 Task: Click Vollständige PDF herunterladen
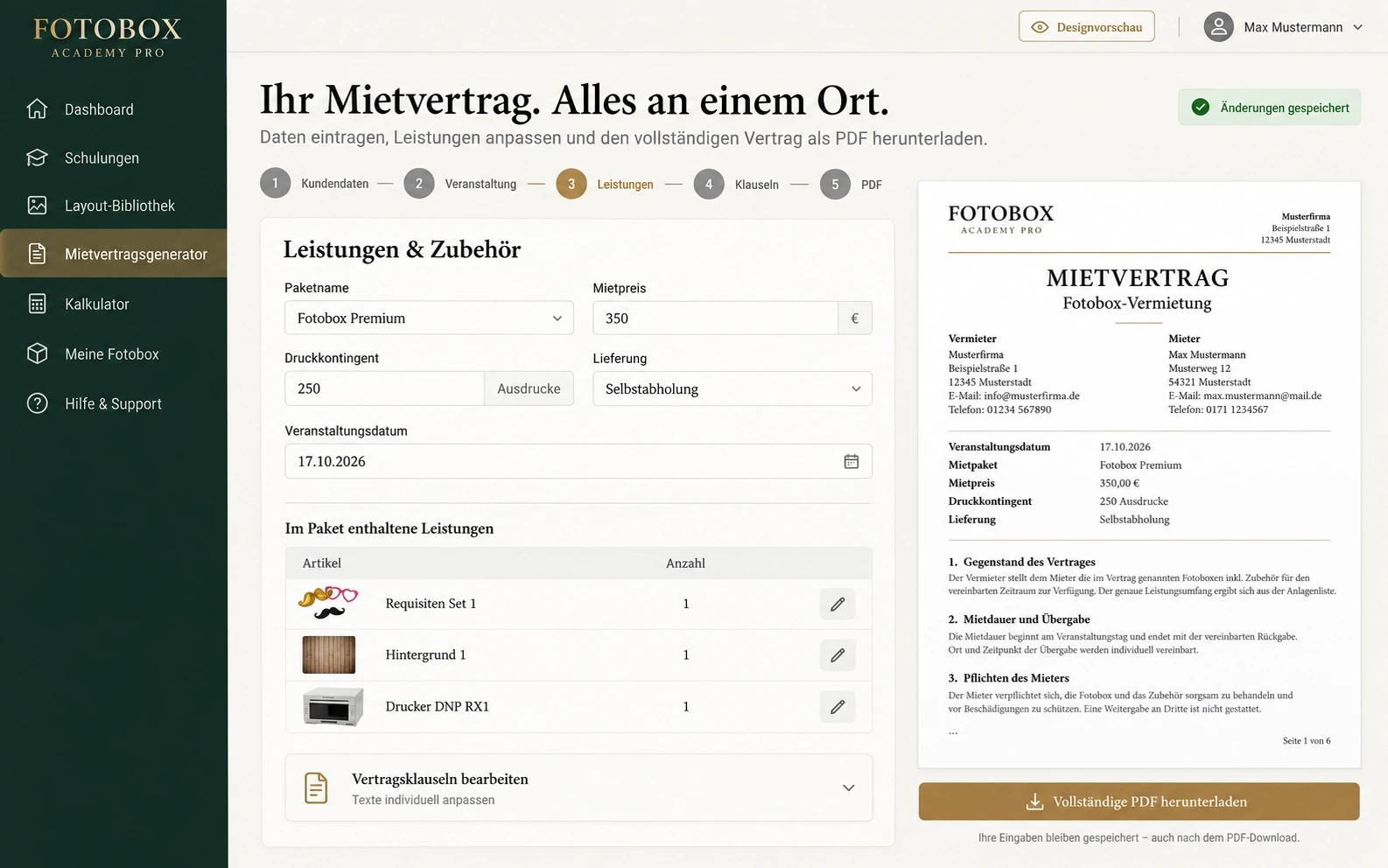(x=1139, y=801)
